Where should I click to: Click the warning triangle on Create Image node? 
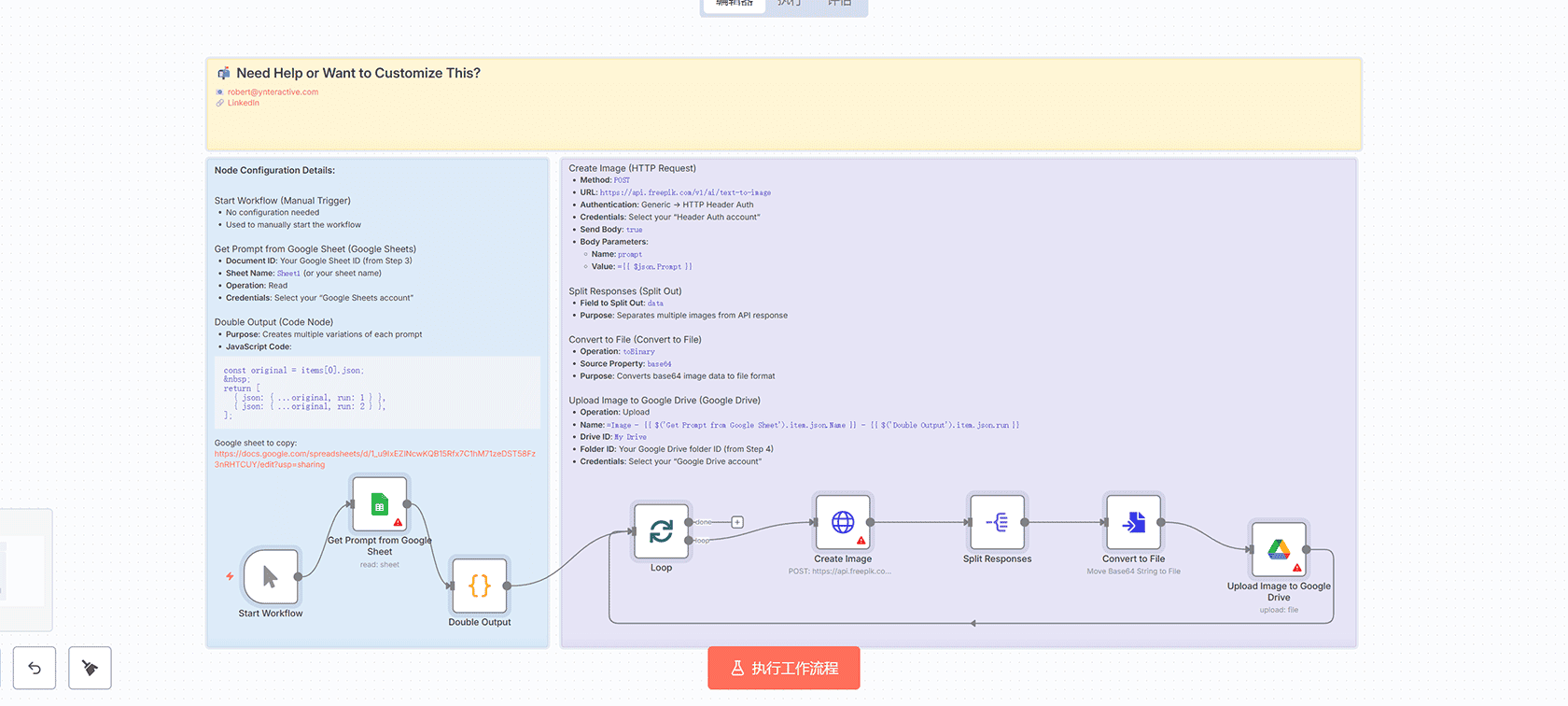861,541
